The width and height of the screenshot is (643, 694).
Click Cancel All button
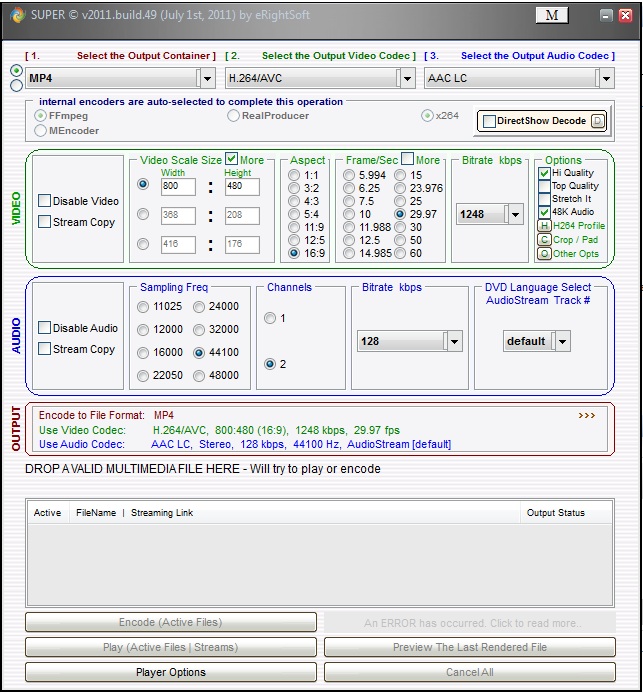[x=470, y=672]
